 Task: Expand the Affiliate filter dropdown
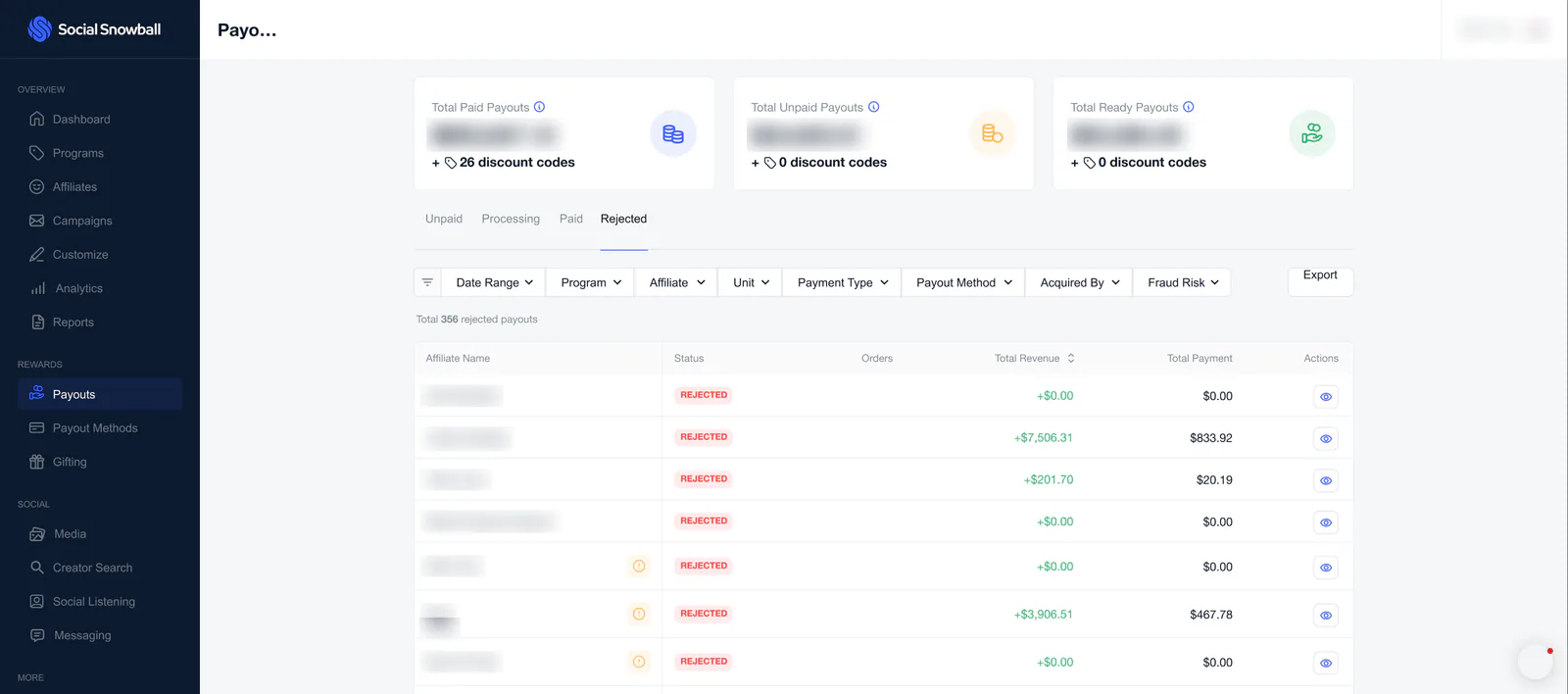[676, 282]
